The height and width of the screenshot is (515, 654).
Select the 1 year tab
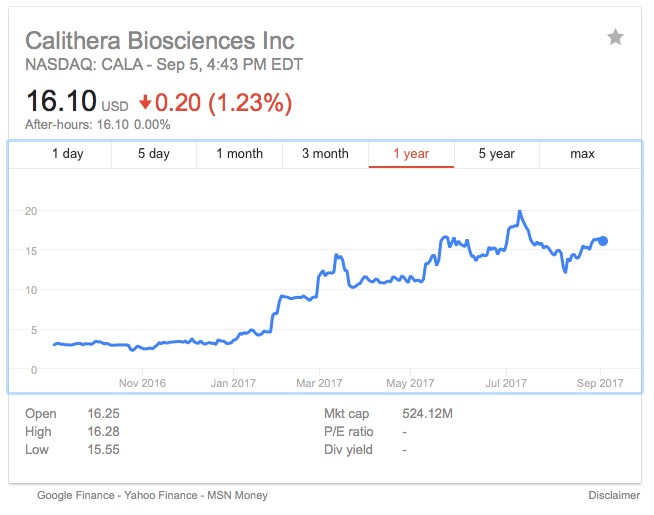pyautogui.click(x=411, y=154)
